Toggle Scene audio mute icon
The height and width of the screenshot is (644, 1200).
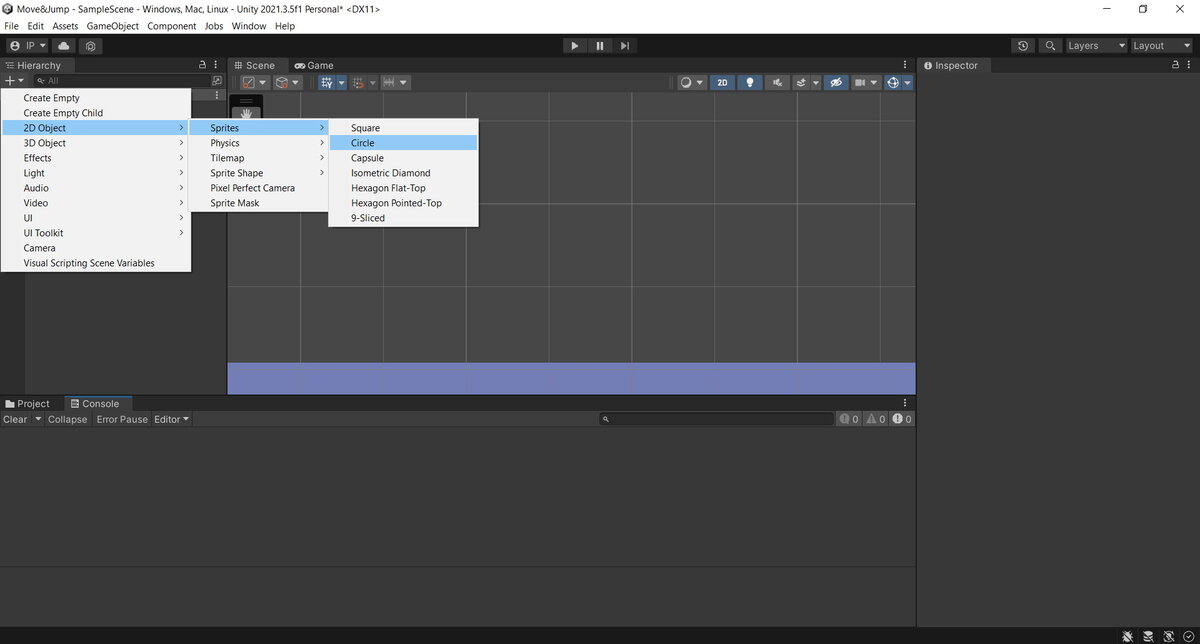click(777, 83)
